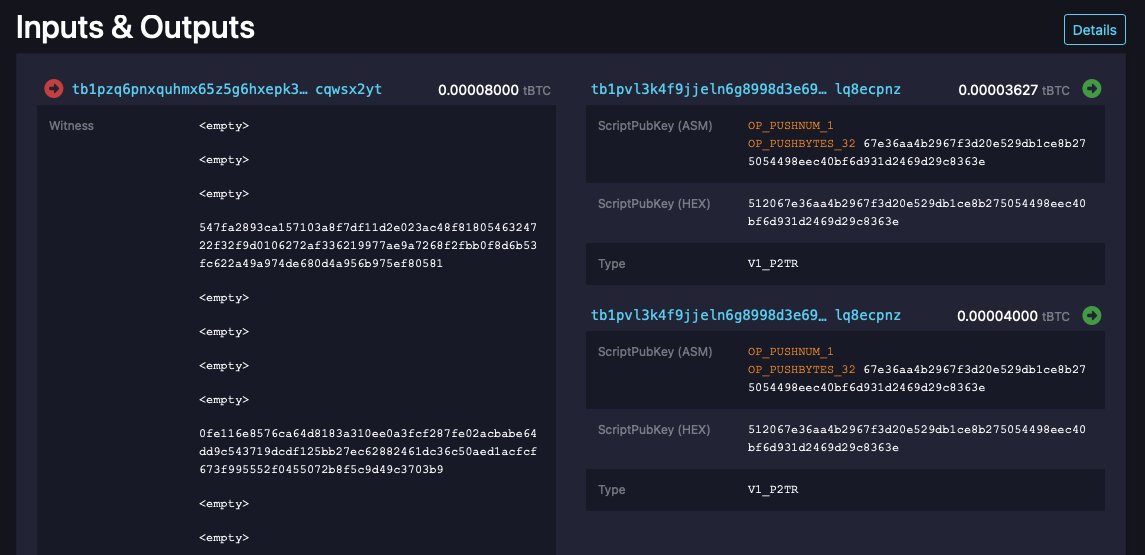The height and width of the screenshot is (555, 1145).
Task: Select witness hex starting 0fe116e8576ca64d8183
Action: tap(367, 451)
